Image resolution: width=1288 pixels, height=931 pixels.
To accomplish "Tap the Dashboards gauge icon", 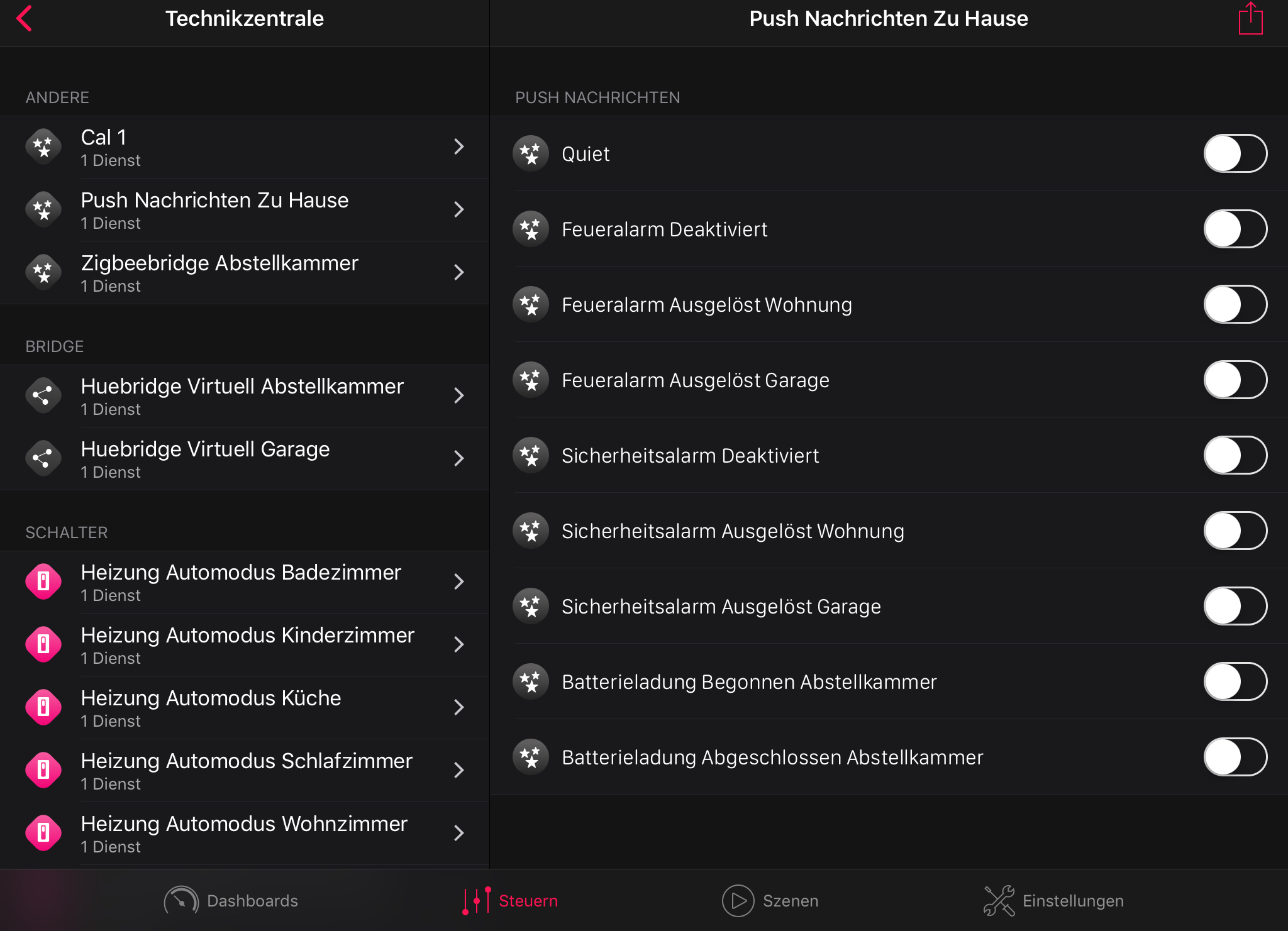I will (181, 901).
